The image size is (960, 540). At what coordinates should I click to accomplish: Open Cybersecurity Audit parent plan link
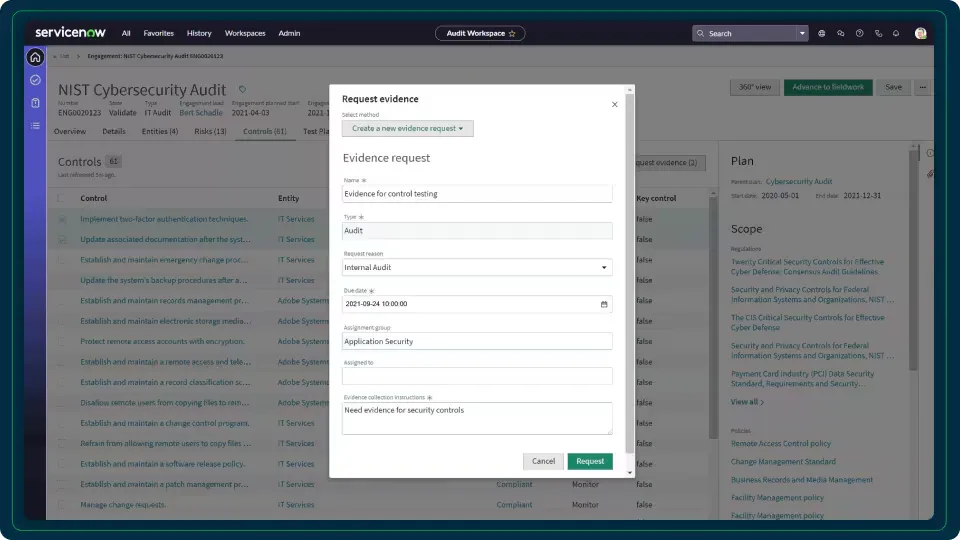click(x=798, y=181)
